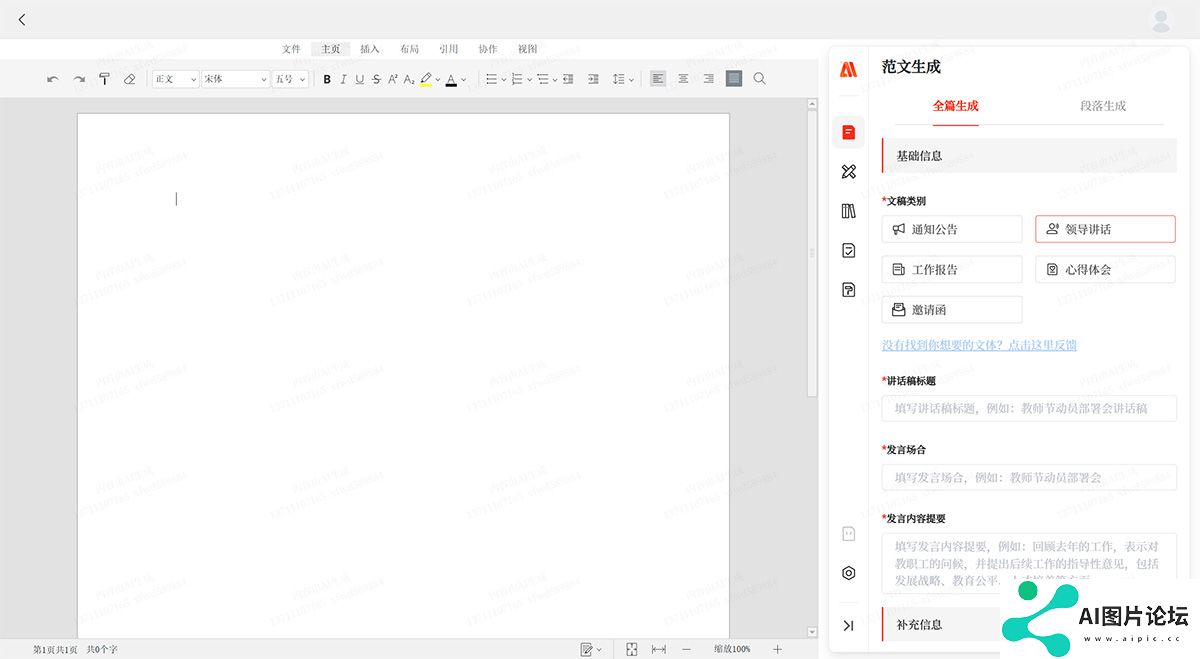Viewport: 1200px width, 659px height.
Task: Choose the 心得体会 document type
Action: 1105,269
